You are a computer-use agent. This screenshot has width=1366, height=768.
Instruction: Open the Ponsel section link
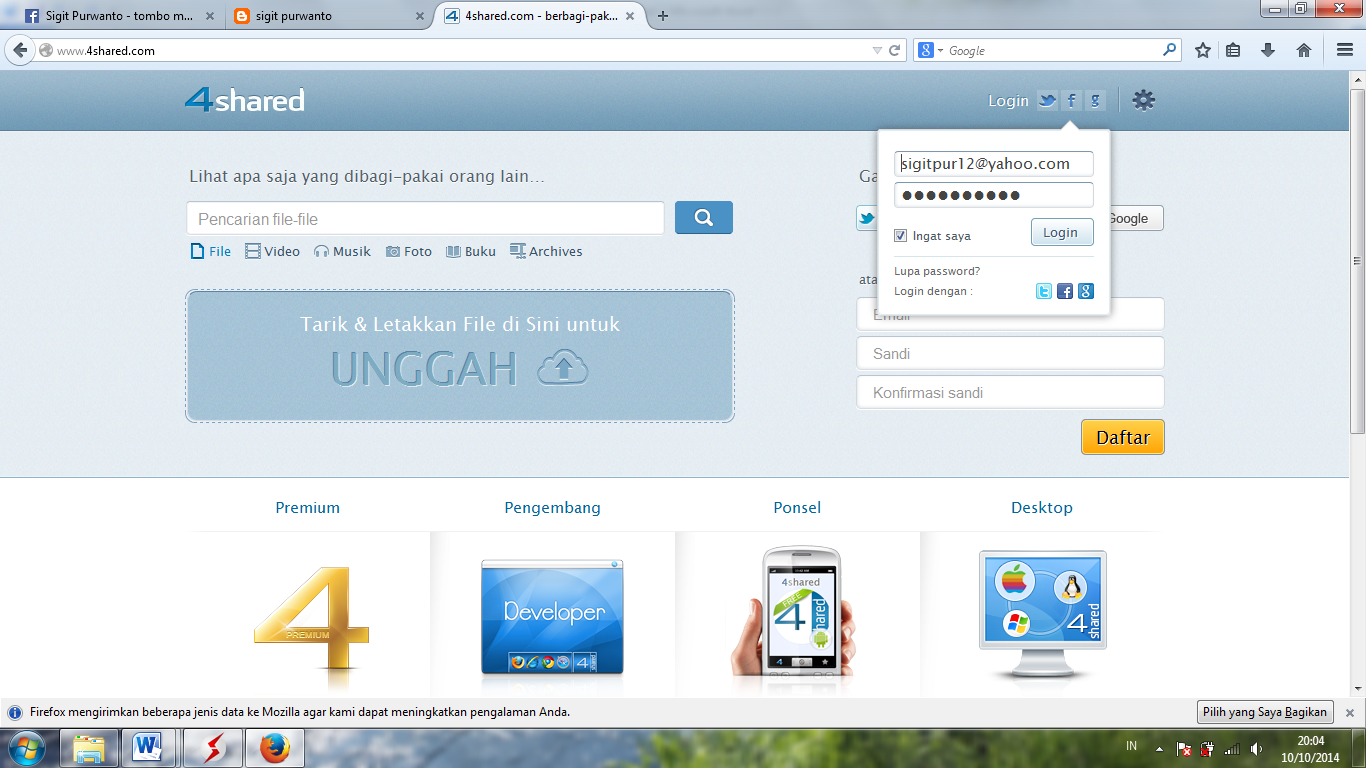coord(797,507)
